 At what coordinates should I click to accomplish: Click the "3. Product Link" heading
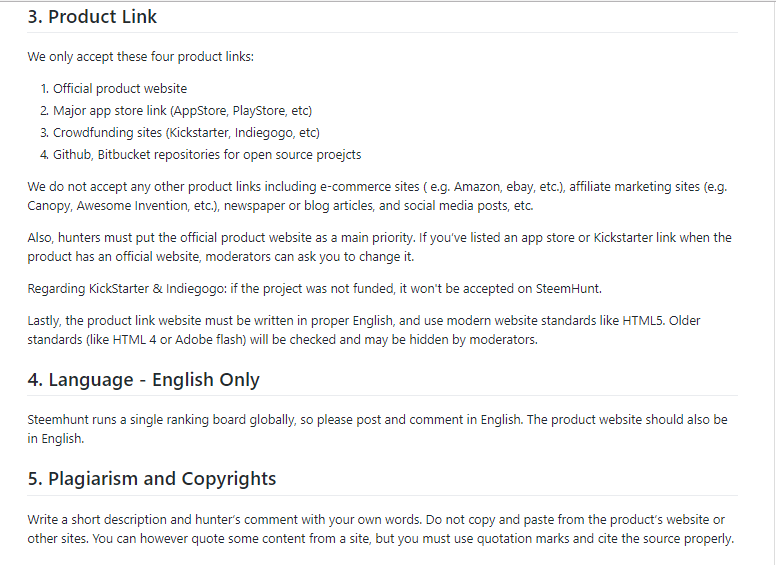[92, 17]
